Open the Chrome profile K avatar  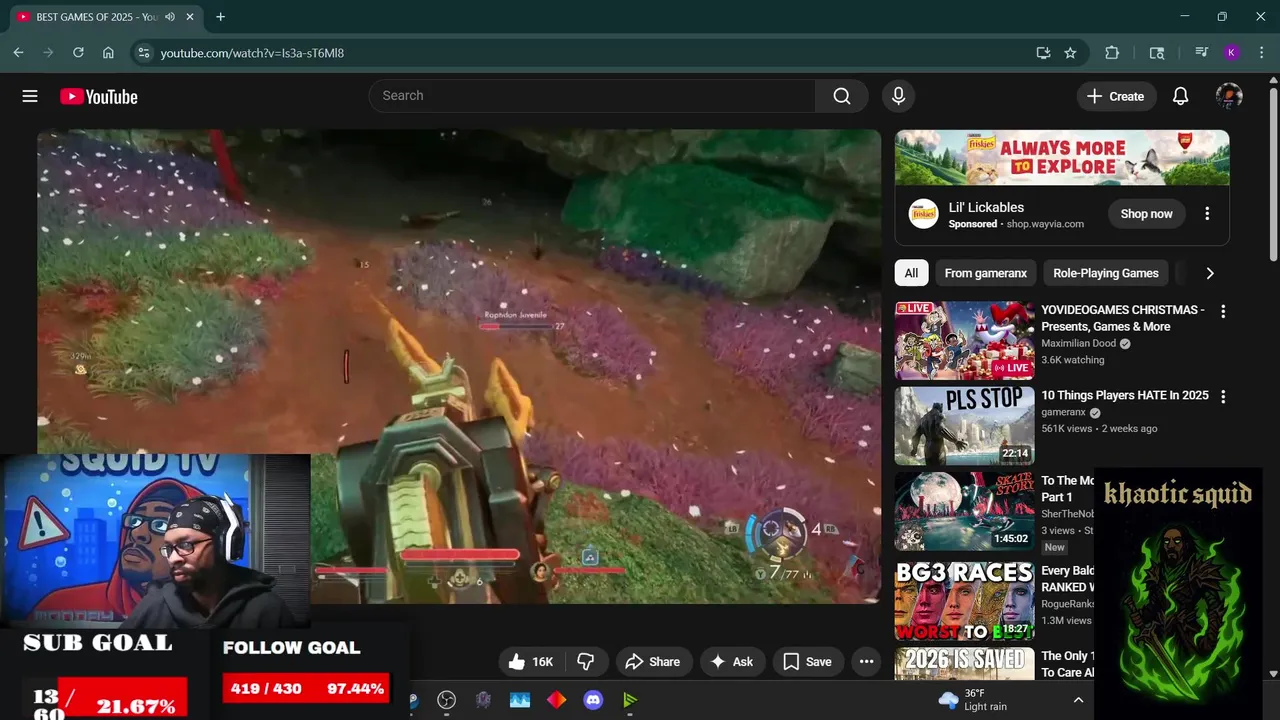pyautogui.click(x=1232, y=53)
